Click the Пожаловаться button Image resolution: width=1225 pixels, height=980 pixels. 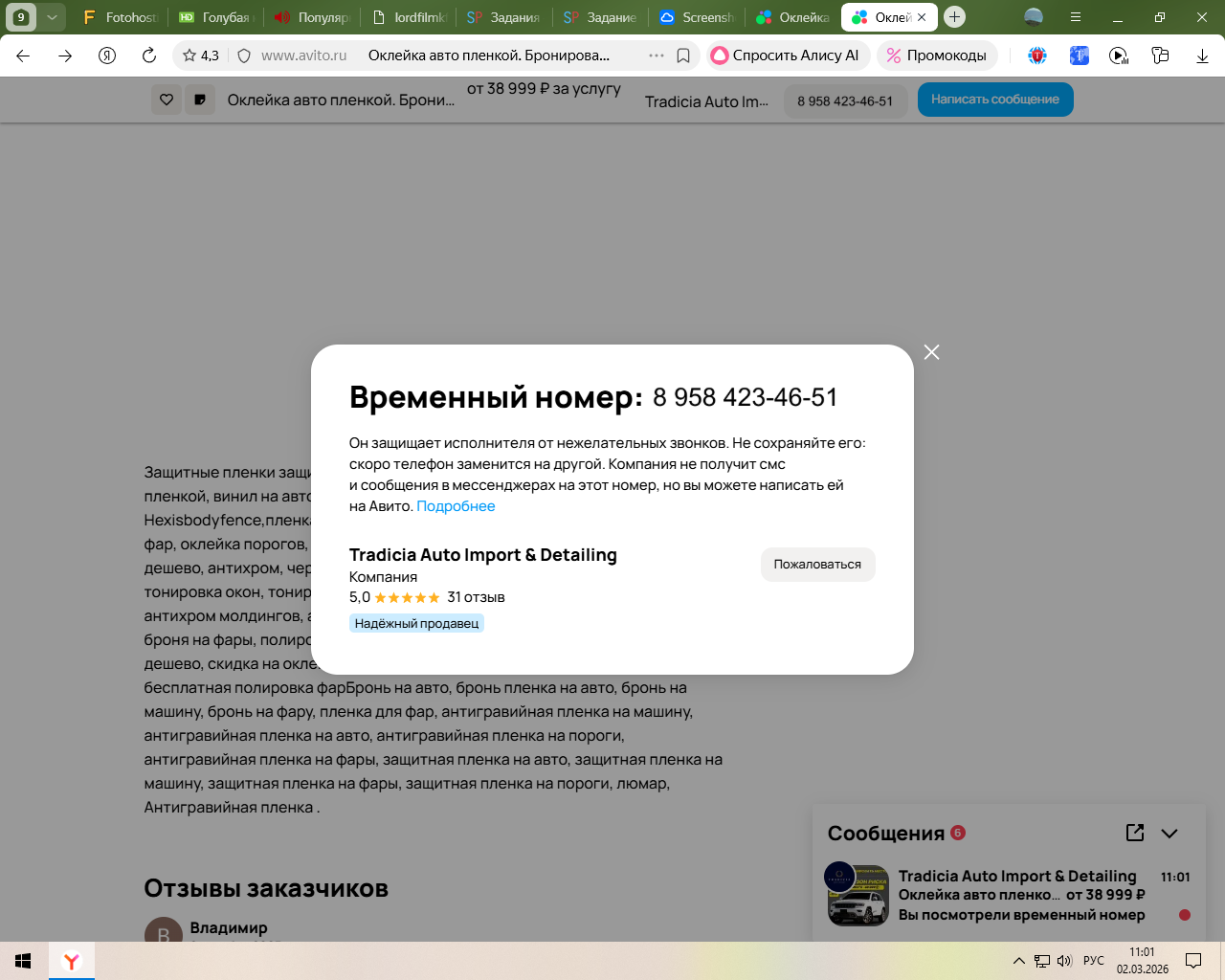click(818, 565)
